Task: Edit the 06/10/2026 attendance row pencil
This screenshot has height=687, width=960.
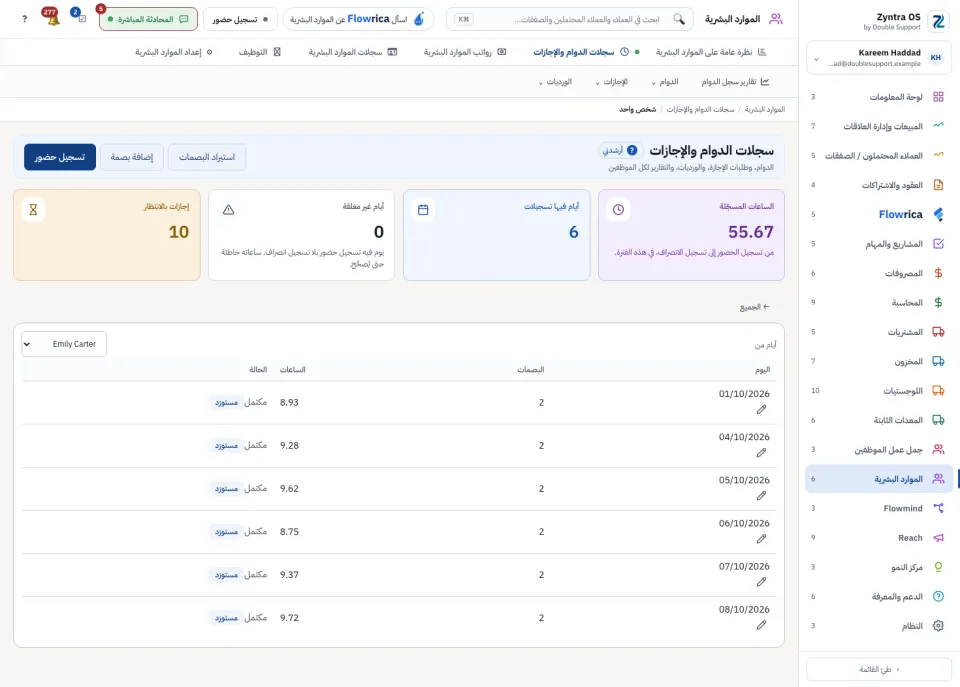Action: (x=761, y=539)
